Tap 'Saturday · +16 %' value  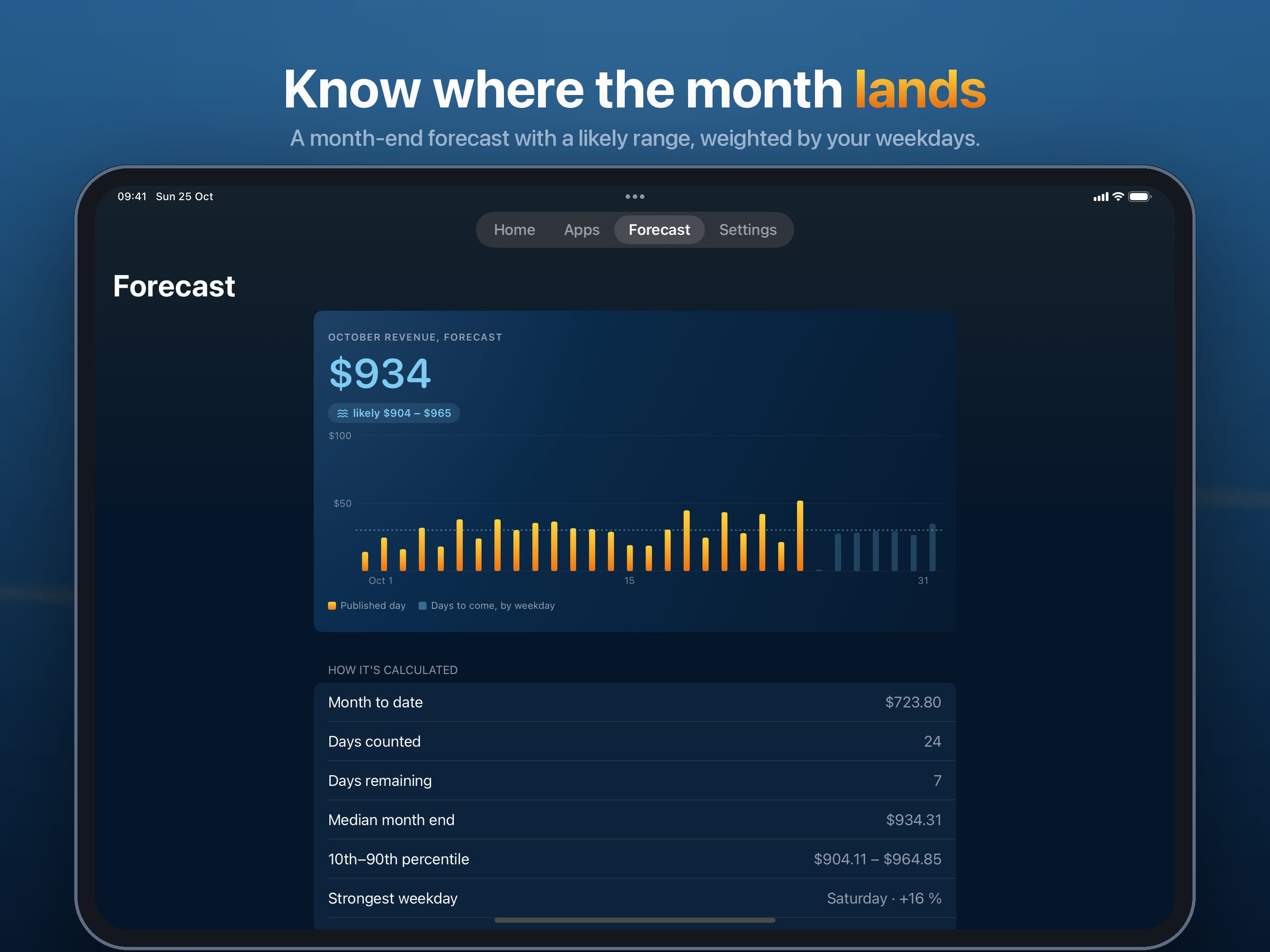(x=884, y=898)
